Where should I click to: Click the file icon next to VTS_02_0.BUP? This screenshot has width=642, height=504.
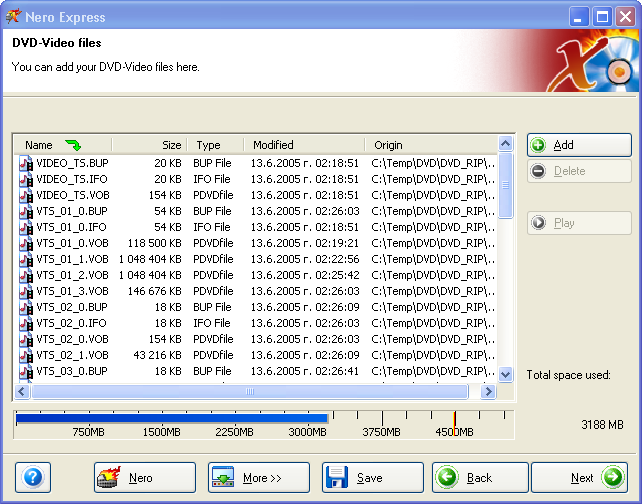(26, 307)
